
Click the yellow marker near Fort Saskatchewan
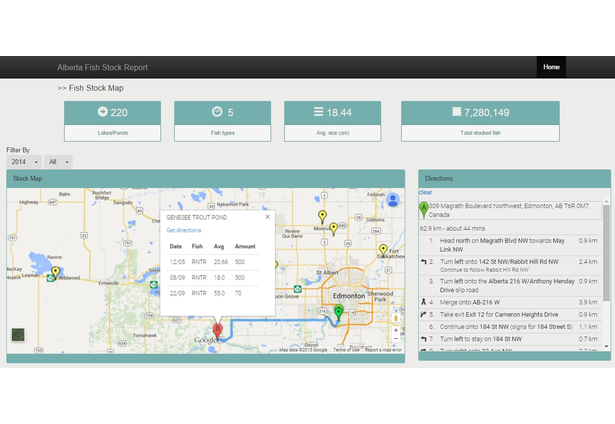point(383,249)
